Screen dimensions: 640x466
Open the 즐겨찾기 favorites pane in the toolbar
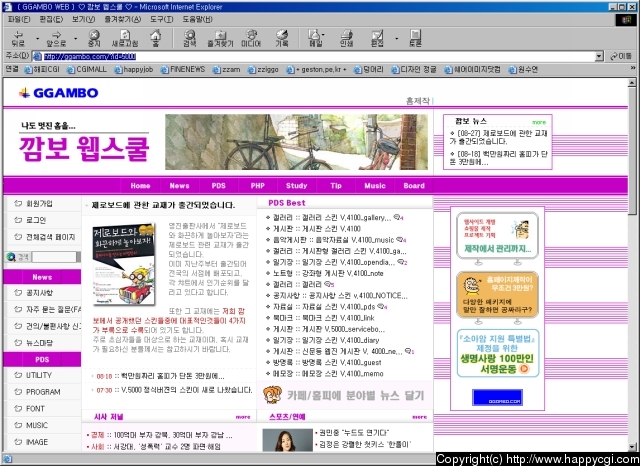220,38
